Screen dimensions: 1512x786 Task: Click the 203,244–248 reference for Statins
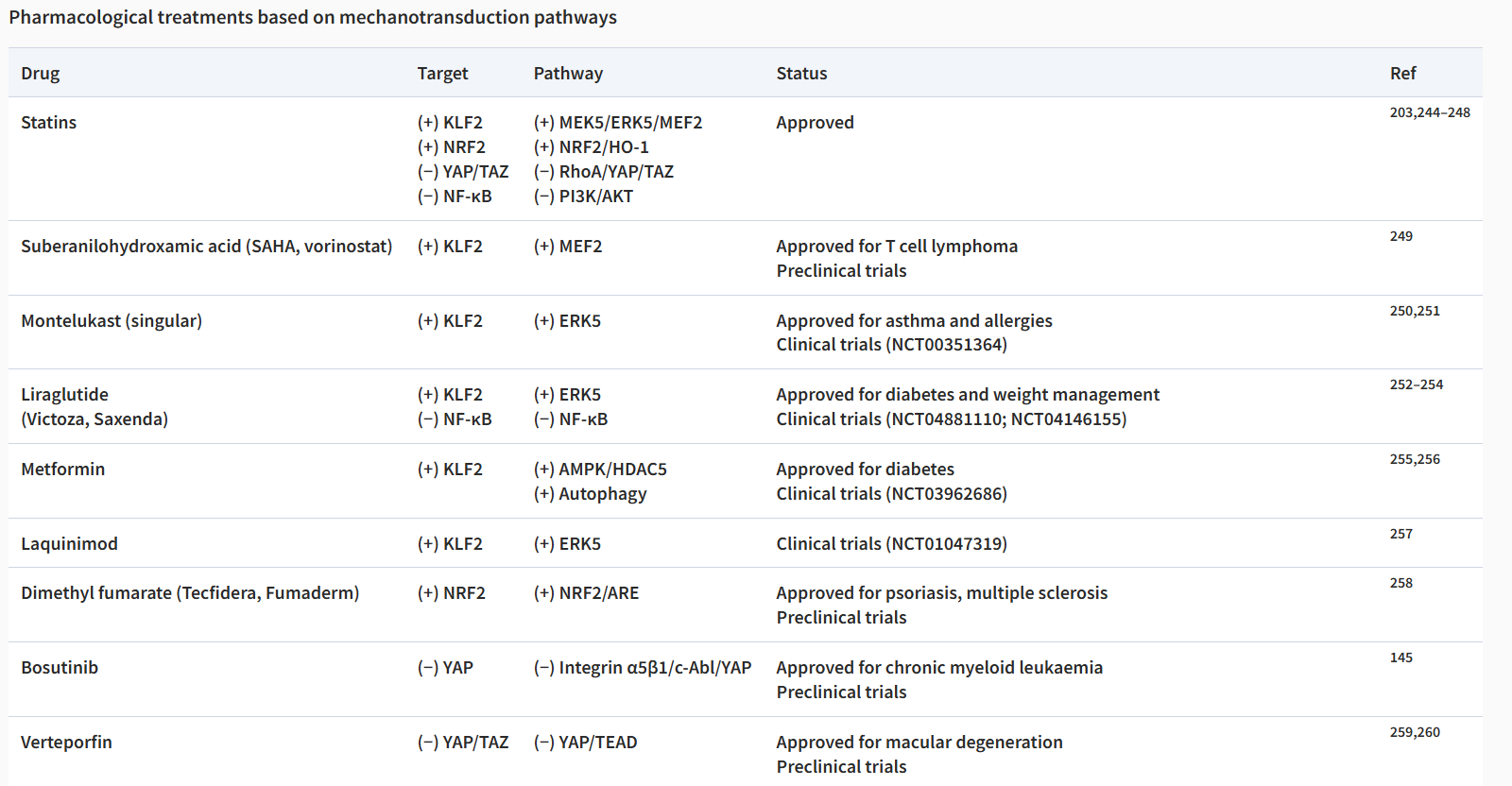(x=1429, y=112)
